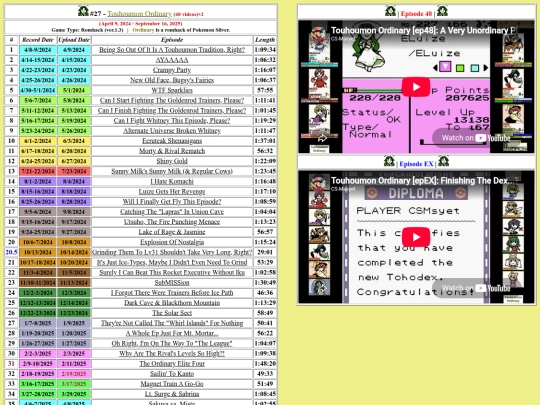Click the character icon beside #27 heading

pos(83,11)
